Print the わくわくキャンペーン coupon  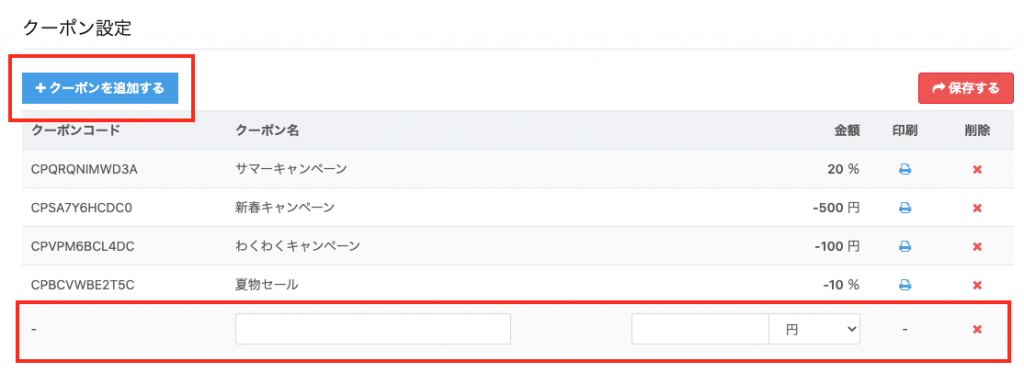(x=904, y=247)
